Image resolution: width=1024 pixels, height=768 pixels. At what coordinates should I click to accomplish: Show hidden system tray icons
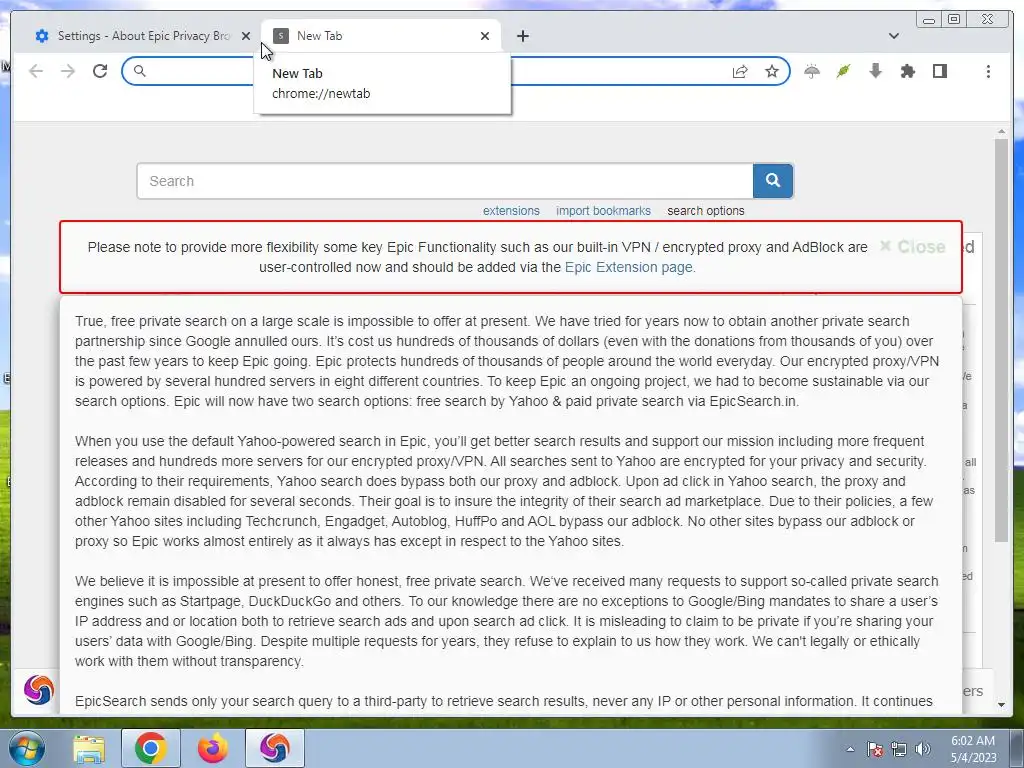pyautogui.click(x=850, y=749)
